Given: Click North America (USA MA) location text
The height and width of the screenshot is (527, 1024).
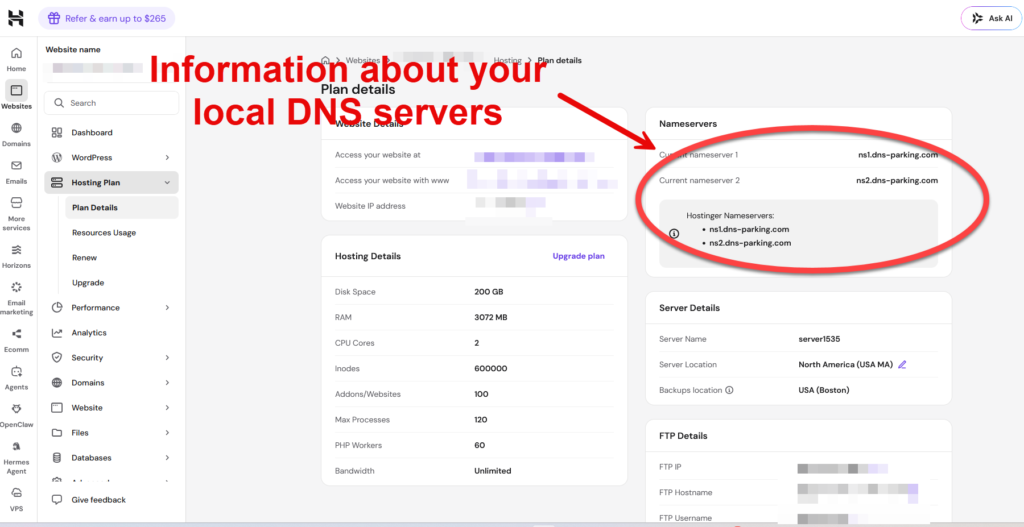Looking at the screenshot, I should click(x=845, y=364).
